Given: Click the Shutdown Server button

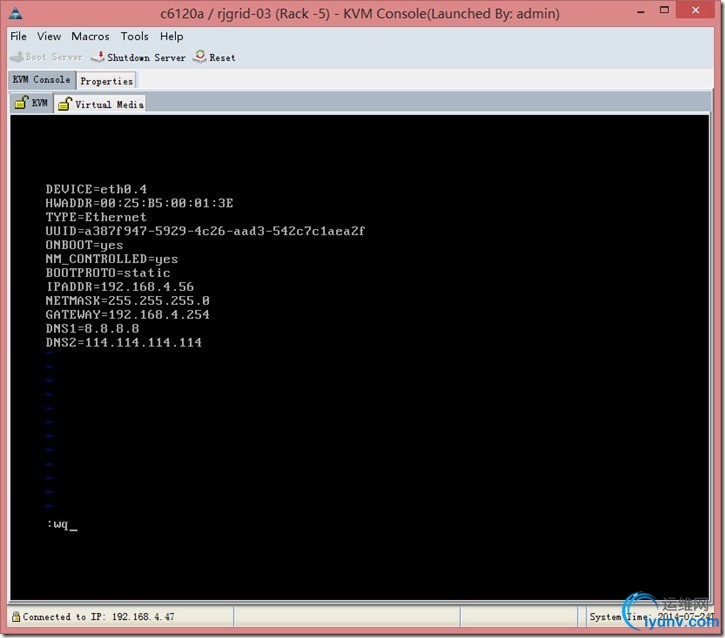Looking at the screenshot, I should (138, 57).
